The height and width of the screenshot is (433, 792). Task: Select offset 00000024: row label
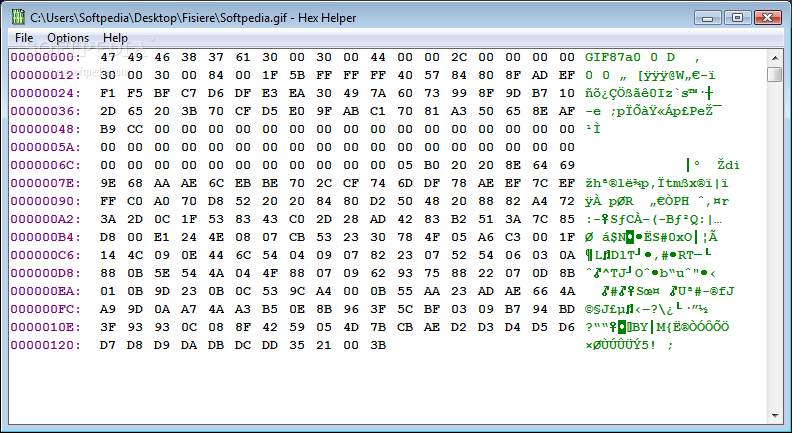45,93
